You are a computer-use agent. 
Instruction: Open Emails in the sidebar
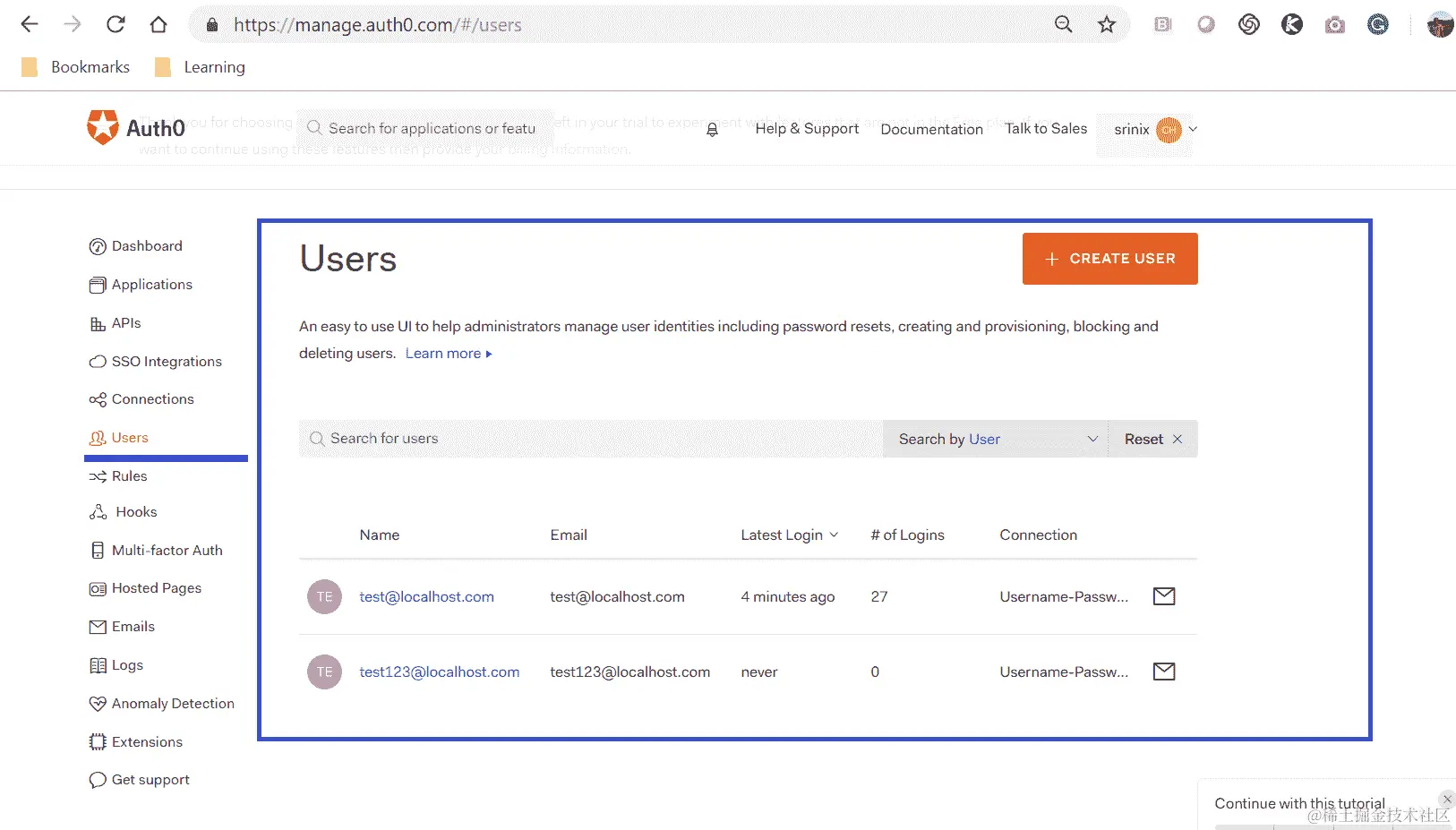122,627
